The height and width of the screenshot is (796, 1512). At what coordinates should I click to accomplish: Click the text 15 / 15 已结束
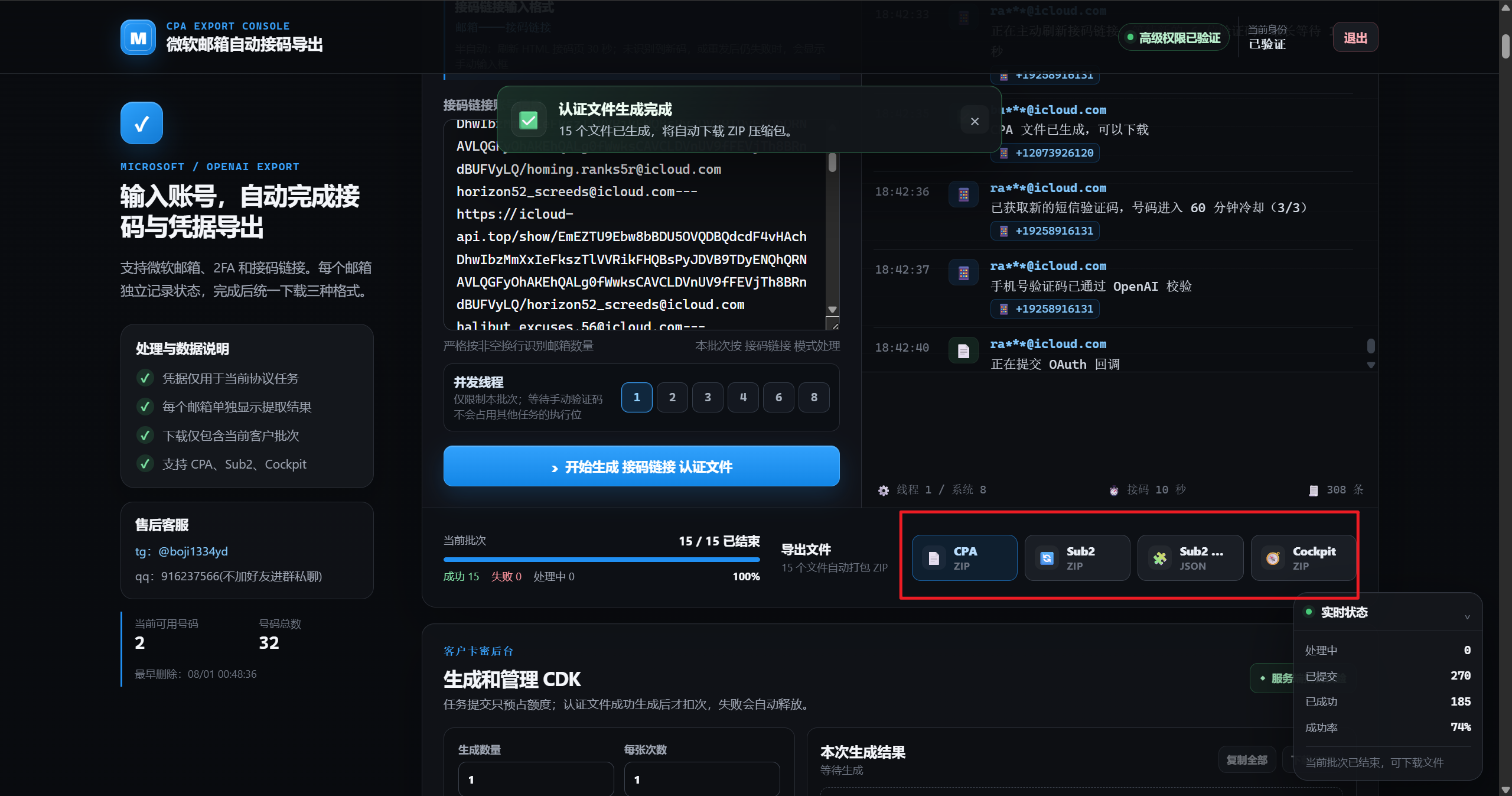719,541
